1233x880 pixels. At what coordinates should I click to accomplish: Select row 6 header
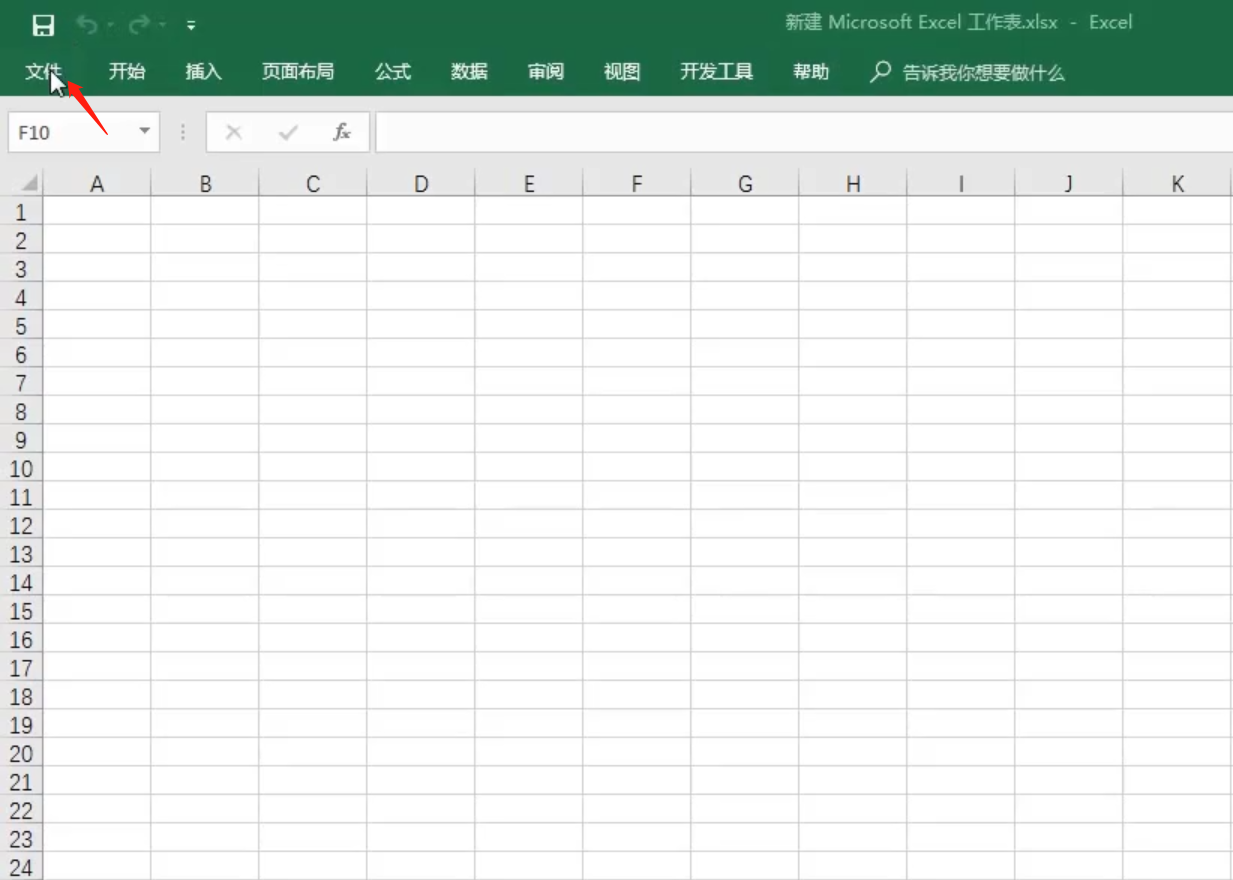[x=21, y=354]
